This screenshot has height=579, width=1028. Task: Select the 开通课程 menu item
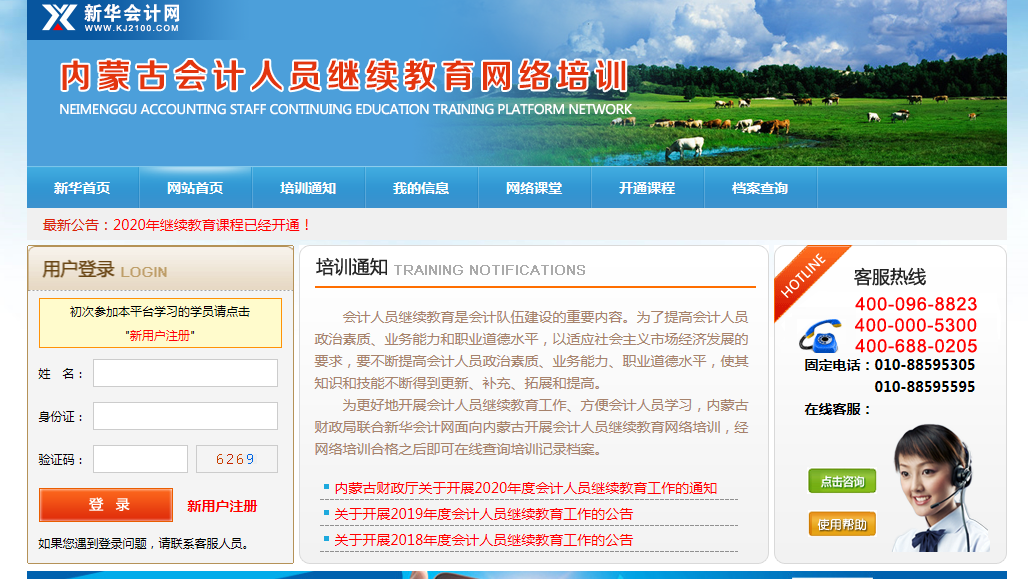point(647,188)
